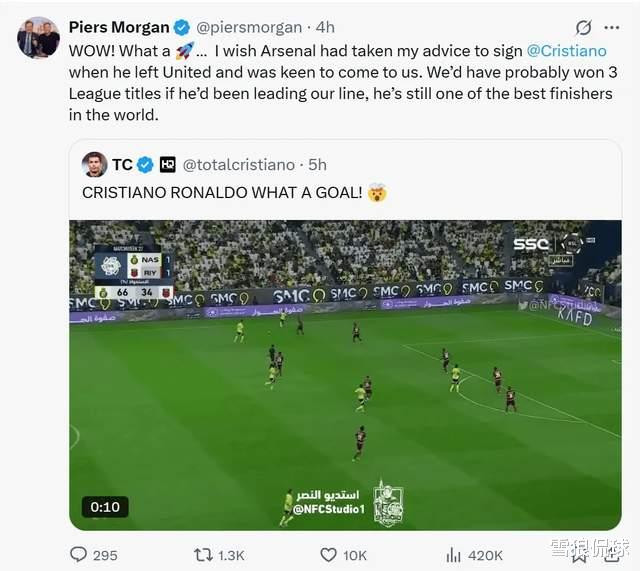Open the @Cristiano mention link
The image size is (640, 571).
tap(567, 51)
